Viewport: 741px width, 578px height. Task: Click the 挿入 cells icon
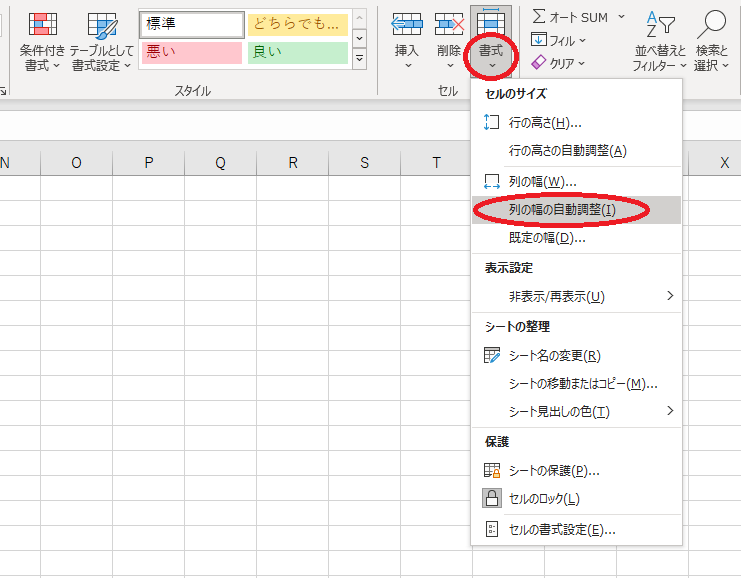click(406, 25)
